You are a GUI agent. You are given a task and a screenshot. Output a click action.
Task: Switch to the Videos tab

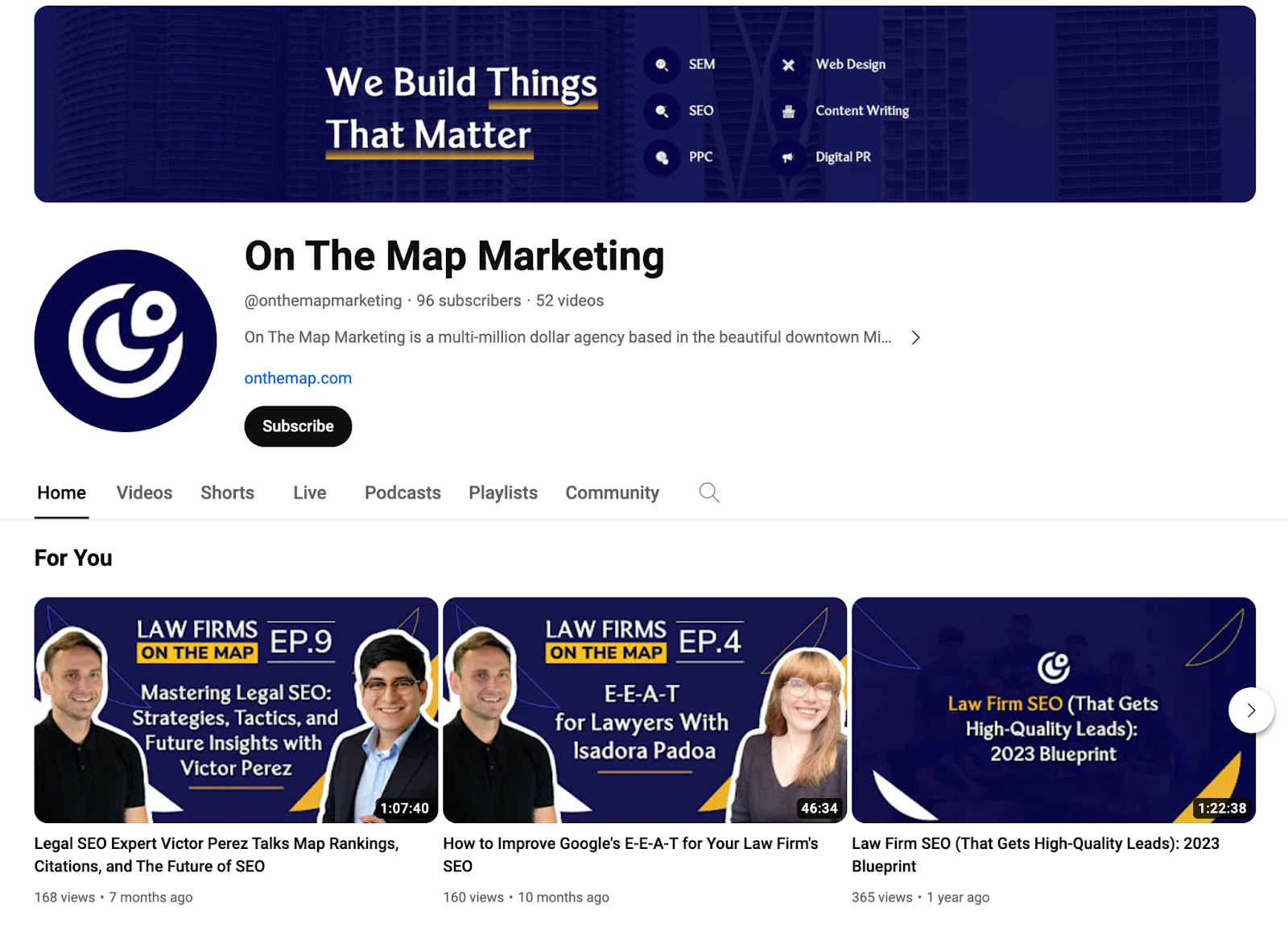(x=144, y=492)
